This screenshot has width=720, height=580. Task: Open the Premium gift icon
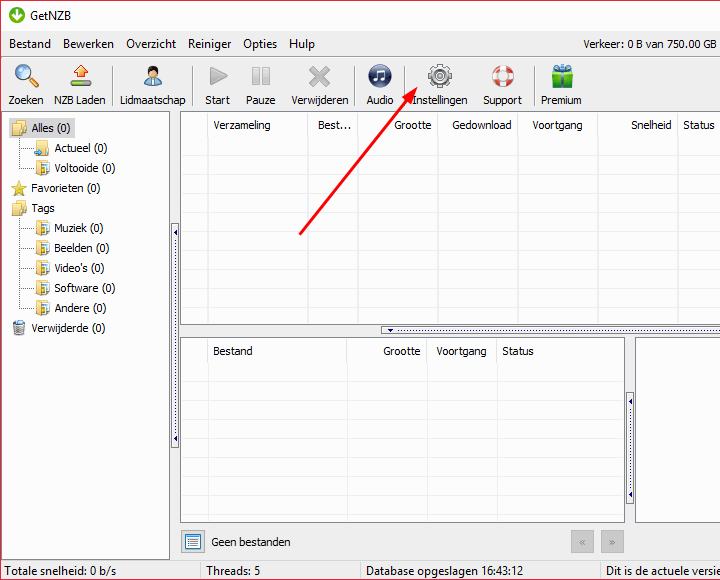coord(562,76)
